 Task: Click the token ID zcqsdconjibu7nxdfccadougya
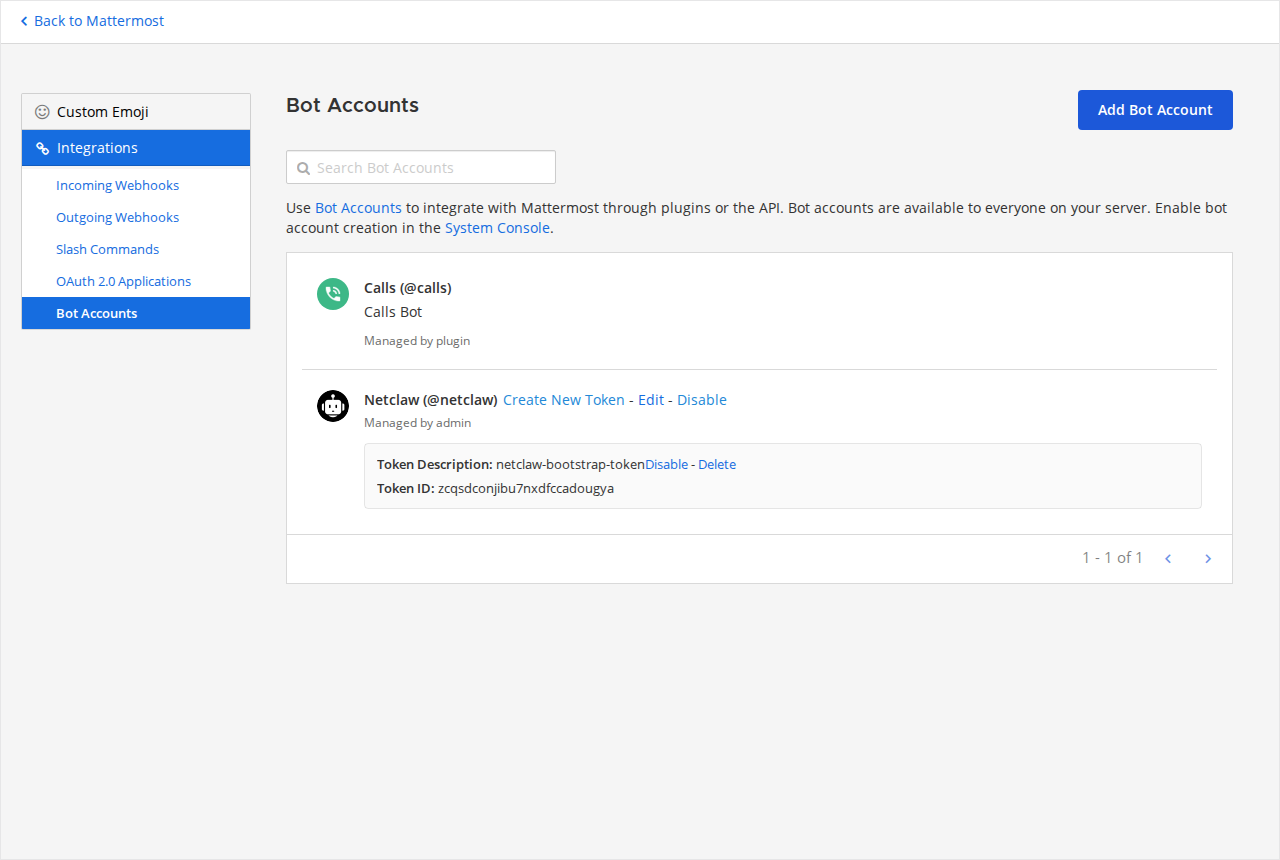pos(526,488)
